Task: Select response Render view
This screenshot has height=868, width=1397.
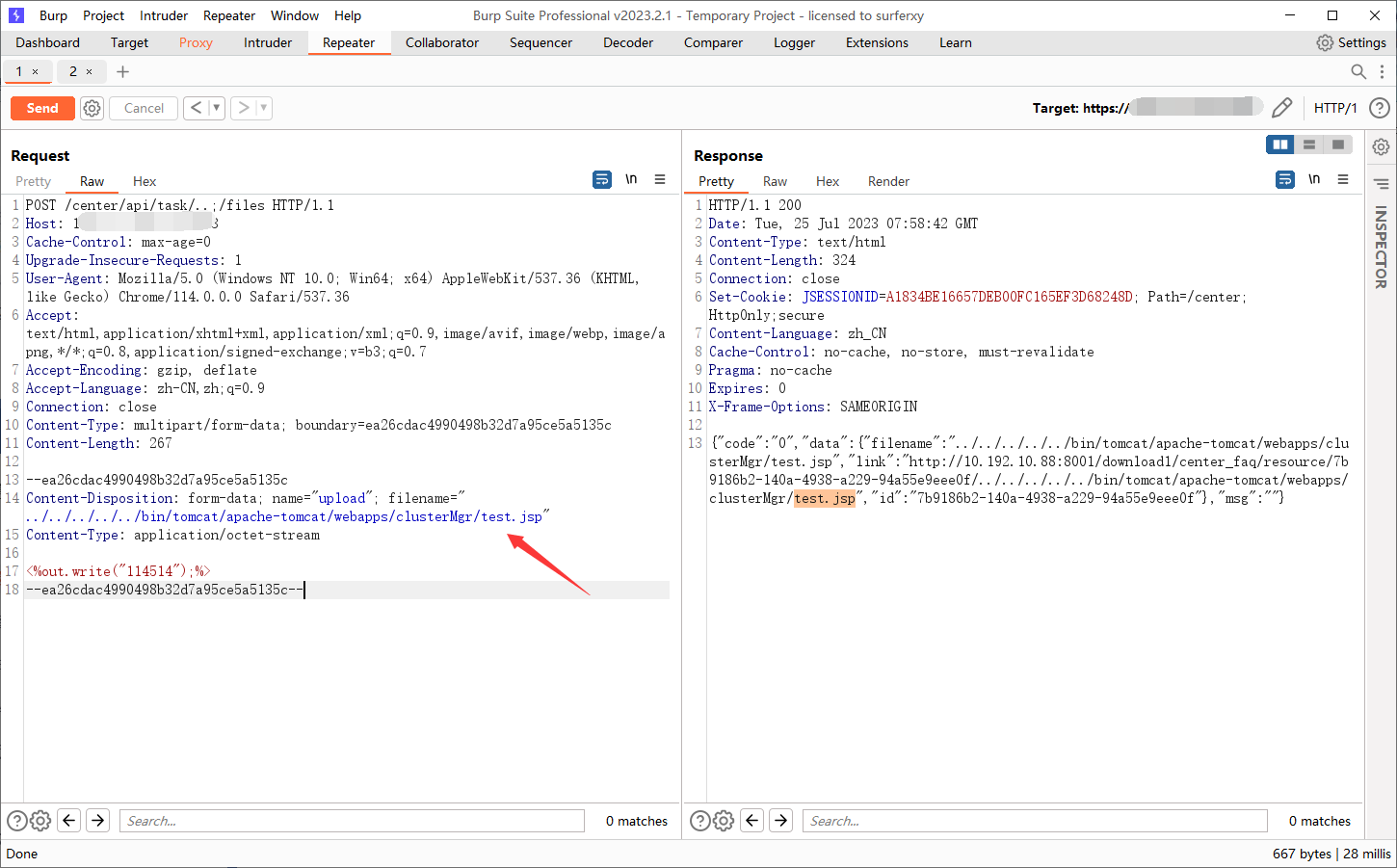Action: click(888, 181)
